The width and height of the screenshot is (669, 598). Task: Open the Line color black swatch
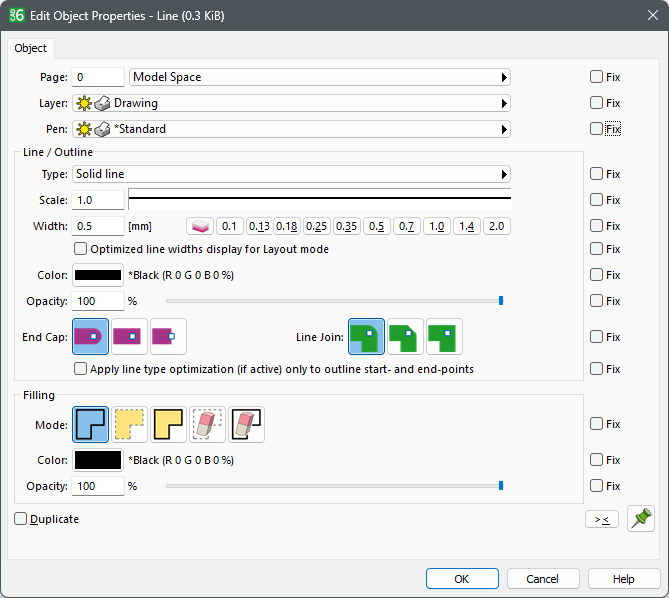(x=98, y=275)
